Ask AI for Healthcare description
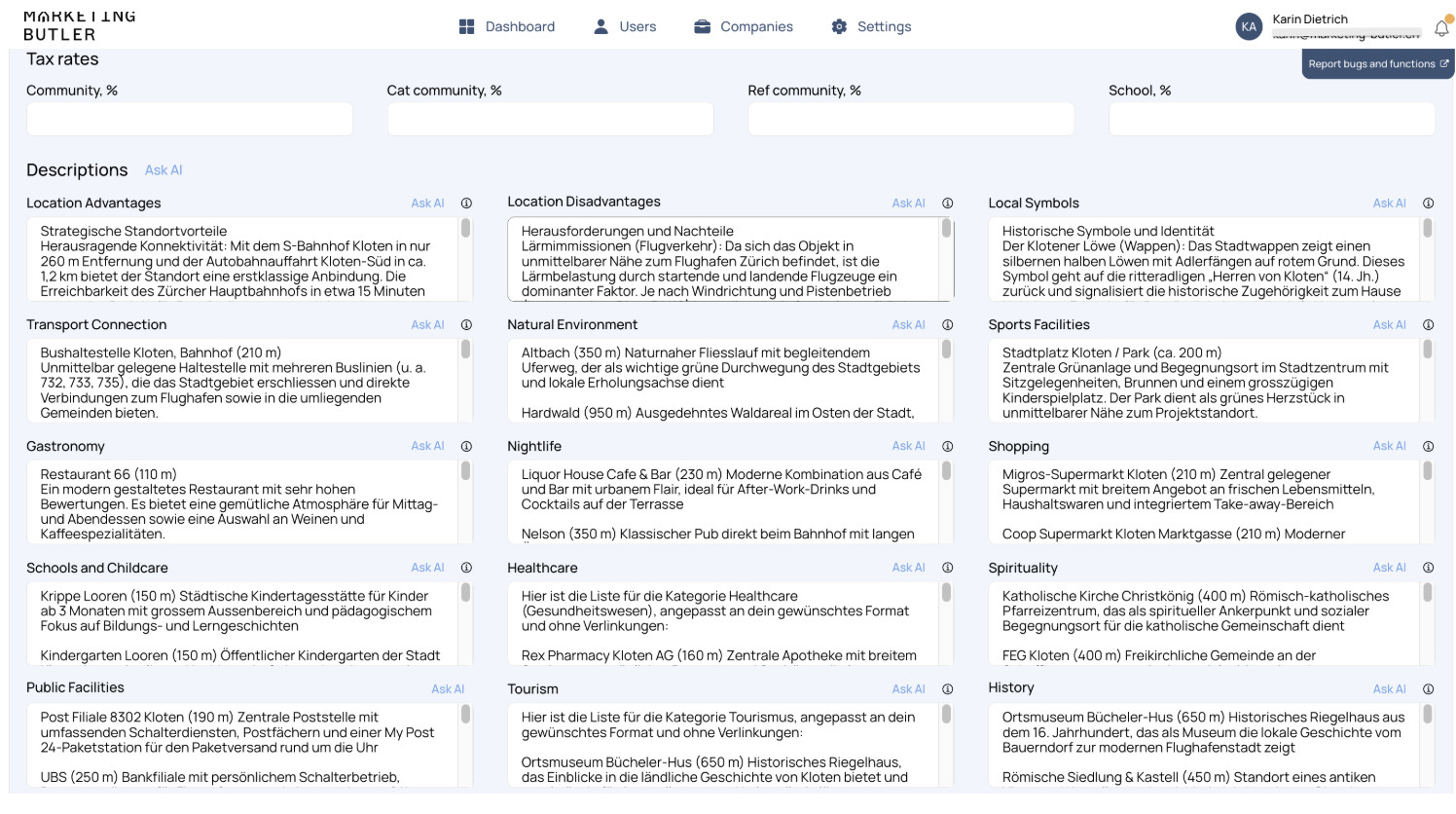Viewport: 1456px width, 814px height. coord(908,568)
